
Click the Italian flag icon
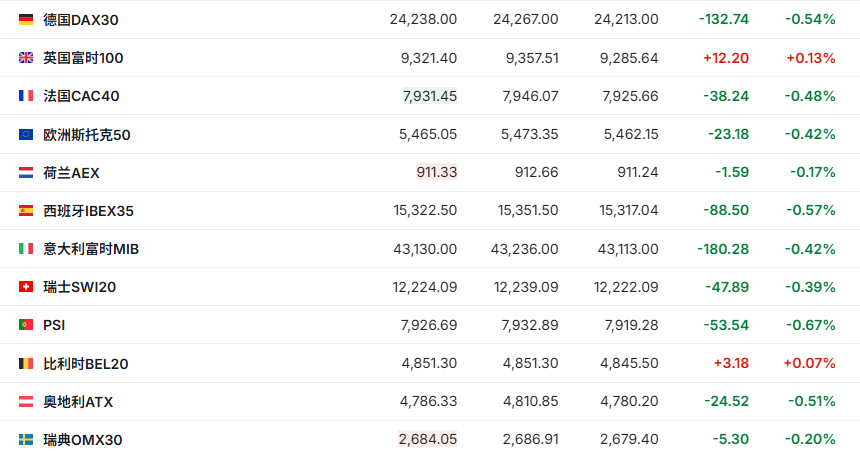[x=26, y=249]
